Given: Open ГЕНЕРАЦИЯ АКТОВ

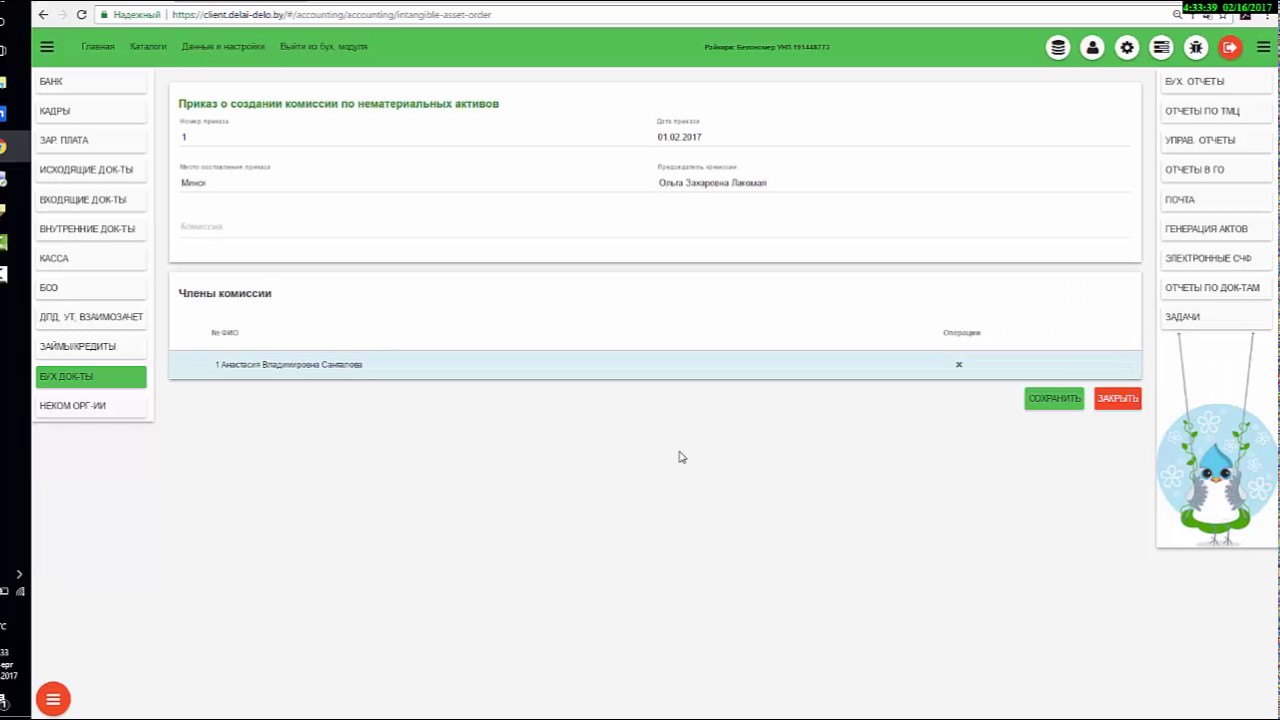Looking at the screenshot, I should pos(1216,229).
